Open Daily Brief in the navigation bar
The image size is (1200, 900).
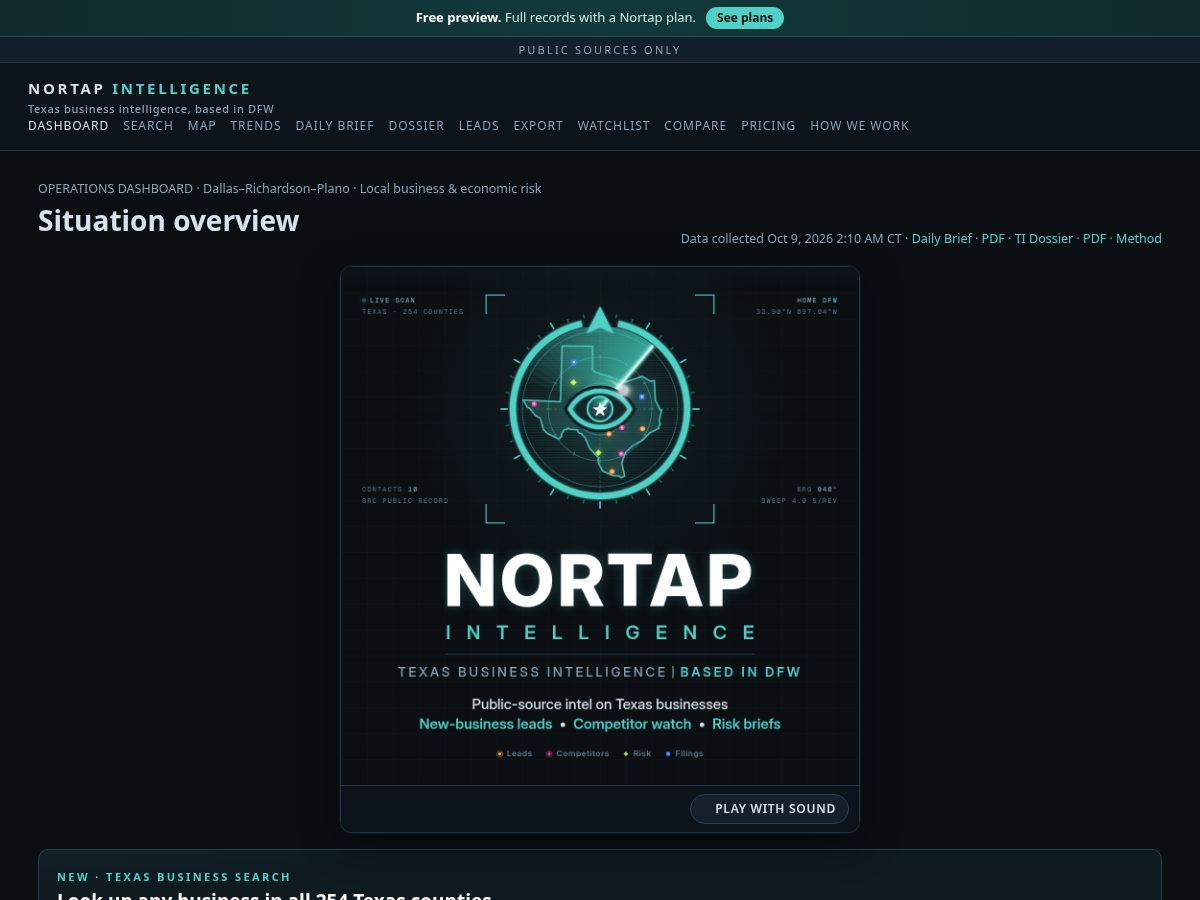point(335,126)
